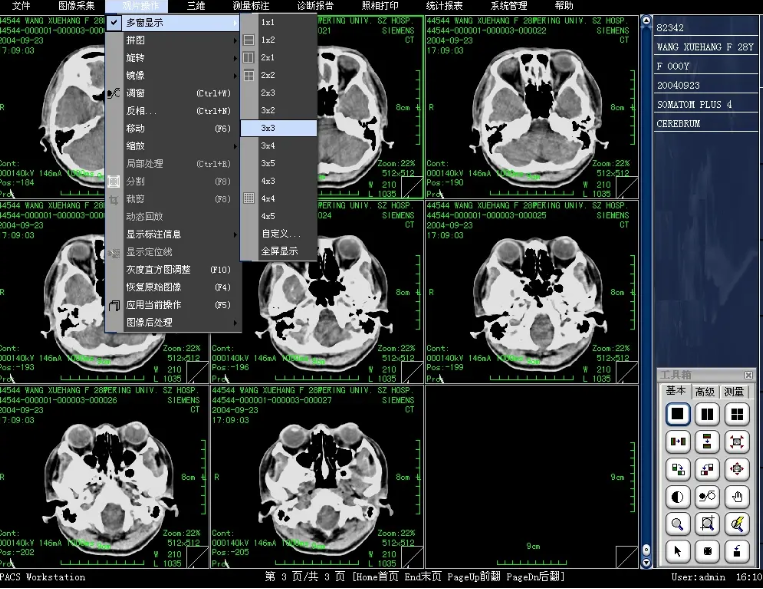
Task: Toggle the 多窗显示 checkmark
Action: pyautogui.click(x=113, y=22)
